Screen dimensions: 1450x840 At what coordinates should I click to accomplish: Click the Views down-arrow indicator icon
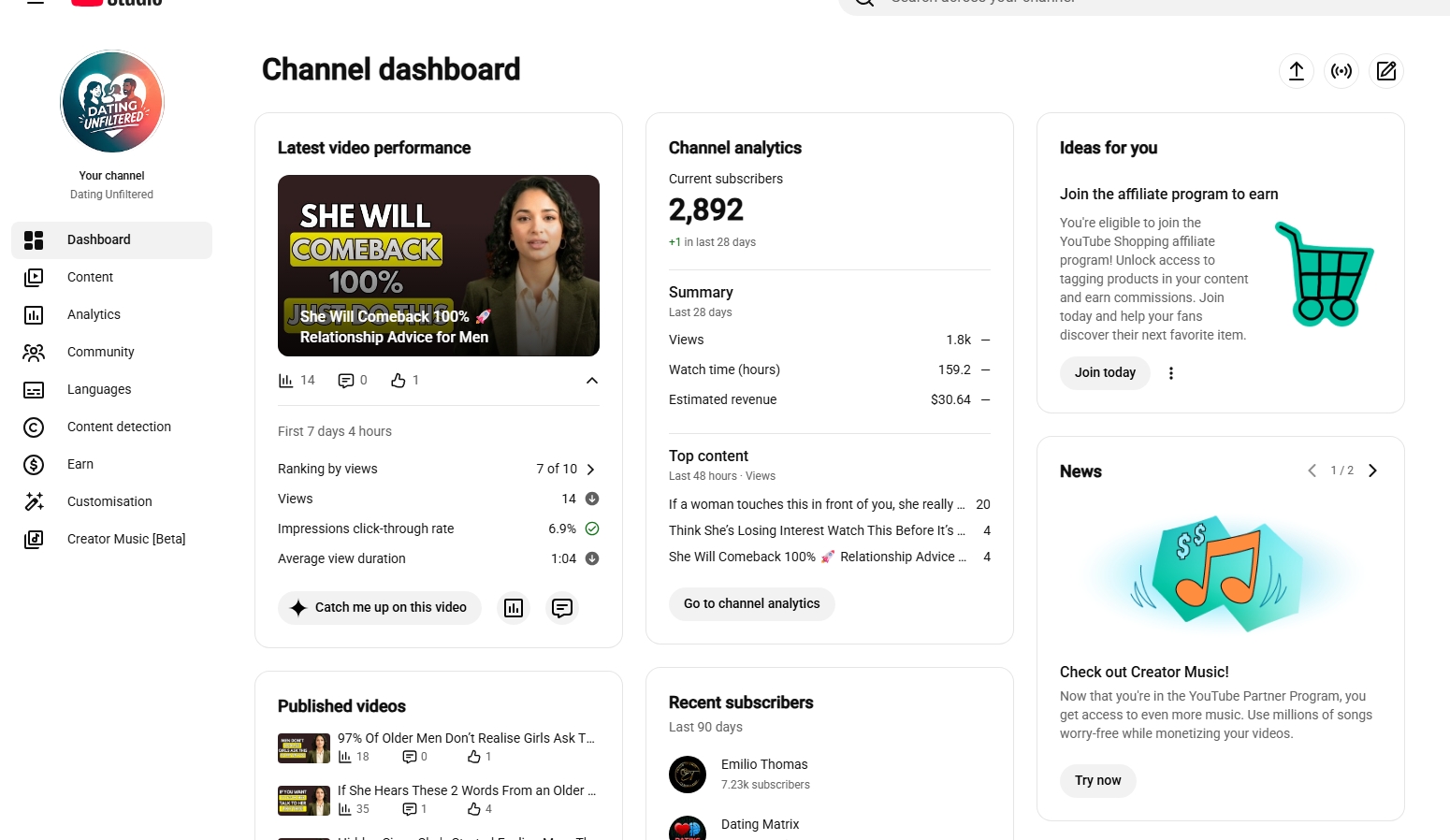click(592, 499)
